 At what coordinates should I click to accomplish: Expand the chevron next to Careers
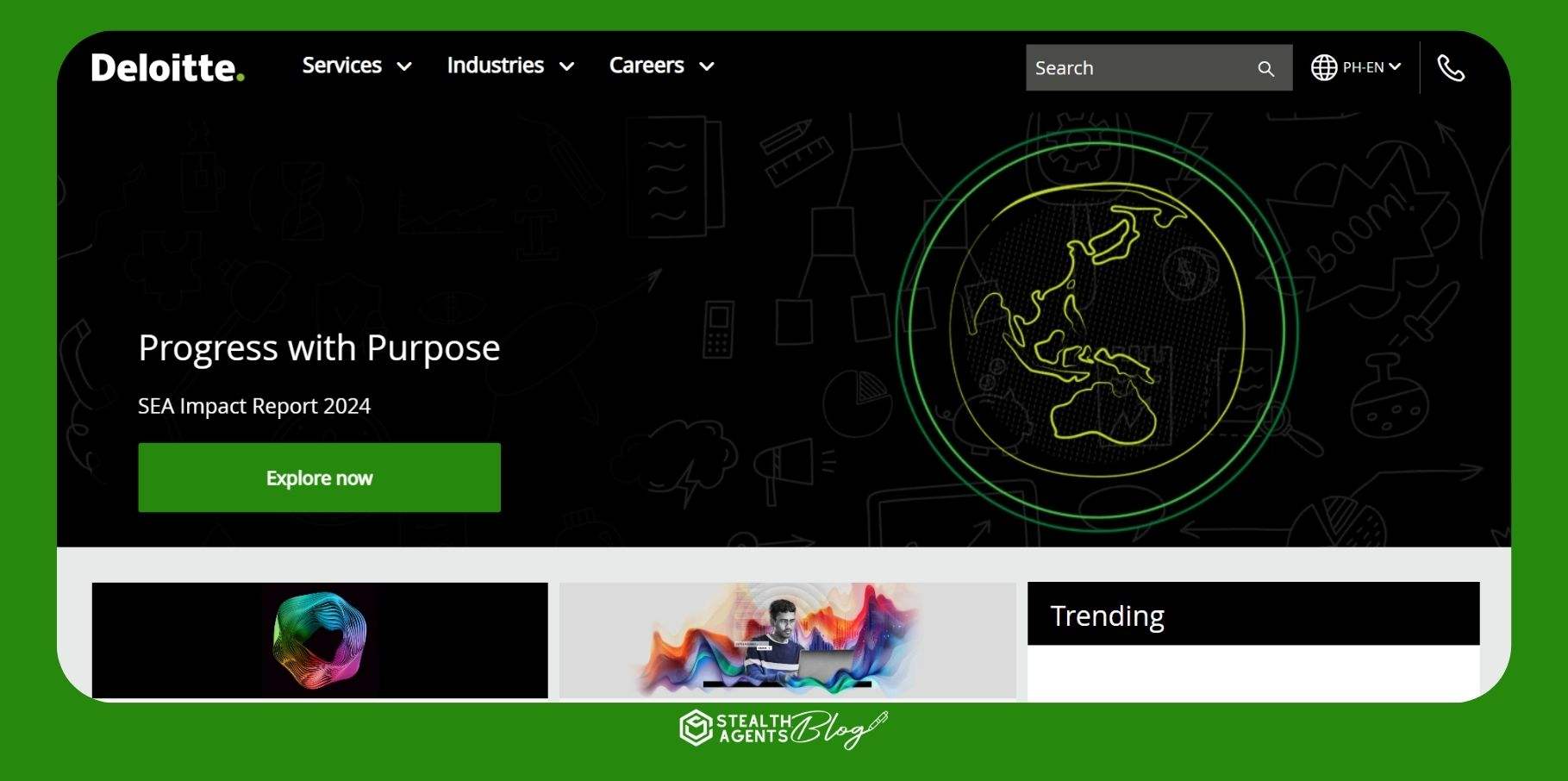click(707, 66)
